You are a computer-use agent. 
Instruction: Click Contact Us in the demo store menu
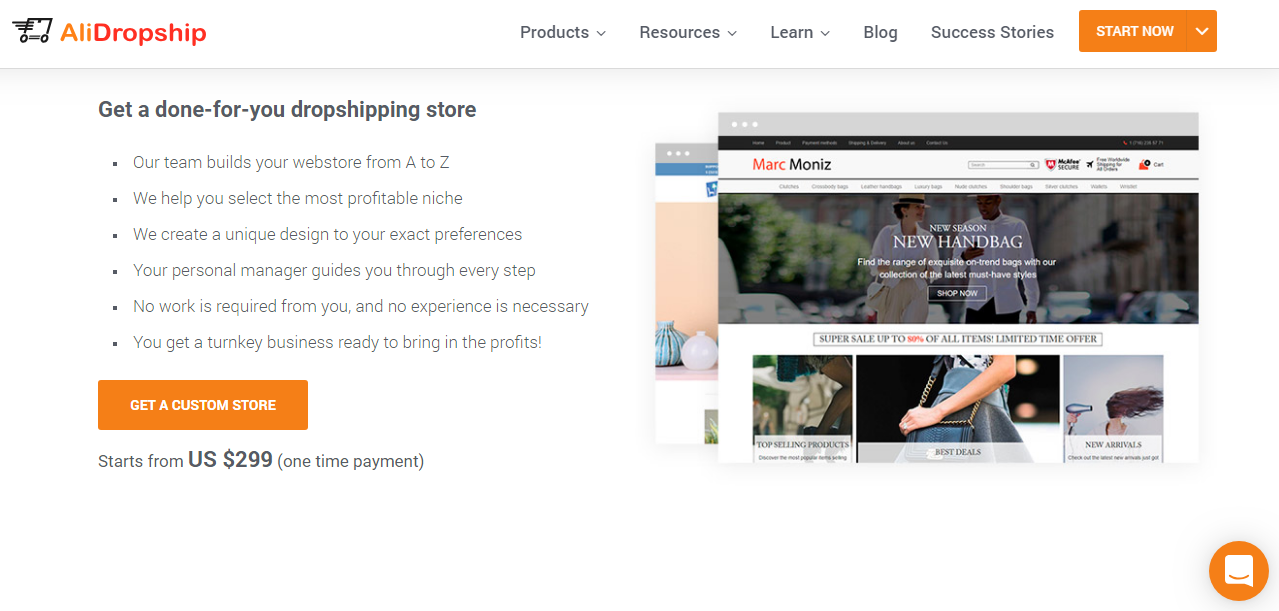pos(937,143)
